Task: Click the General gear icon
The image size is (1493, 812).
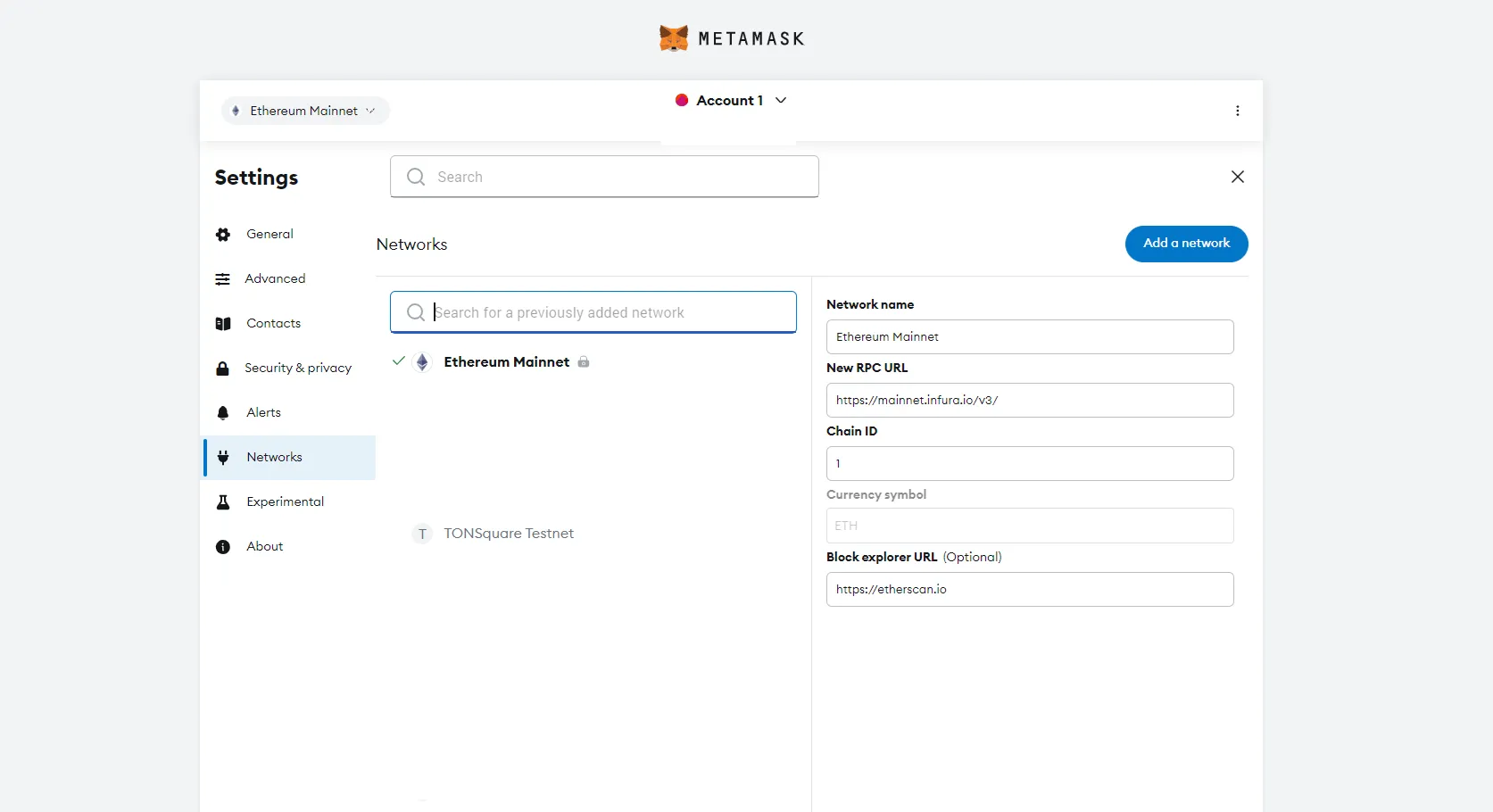Action: (223, 235)
